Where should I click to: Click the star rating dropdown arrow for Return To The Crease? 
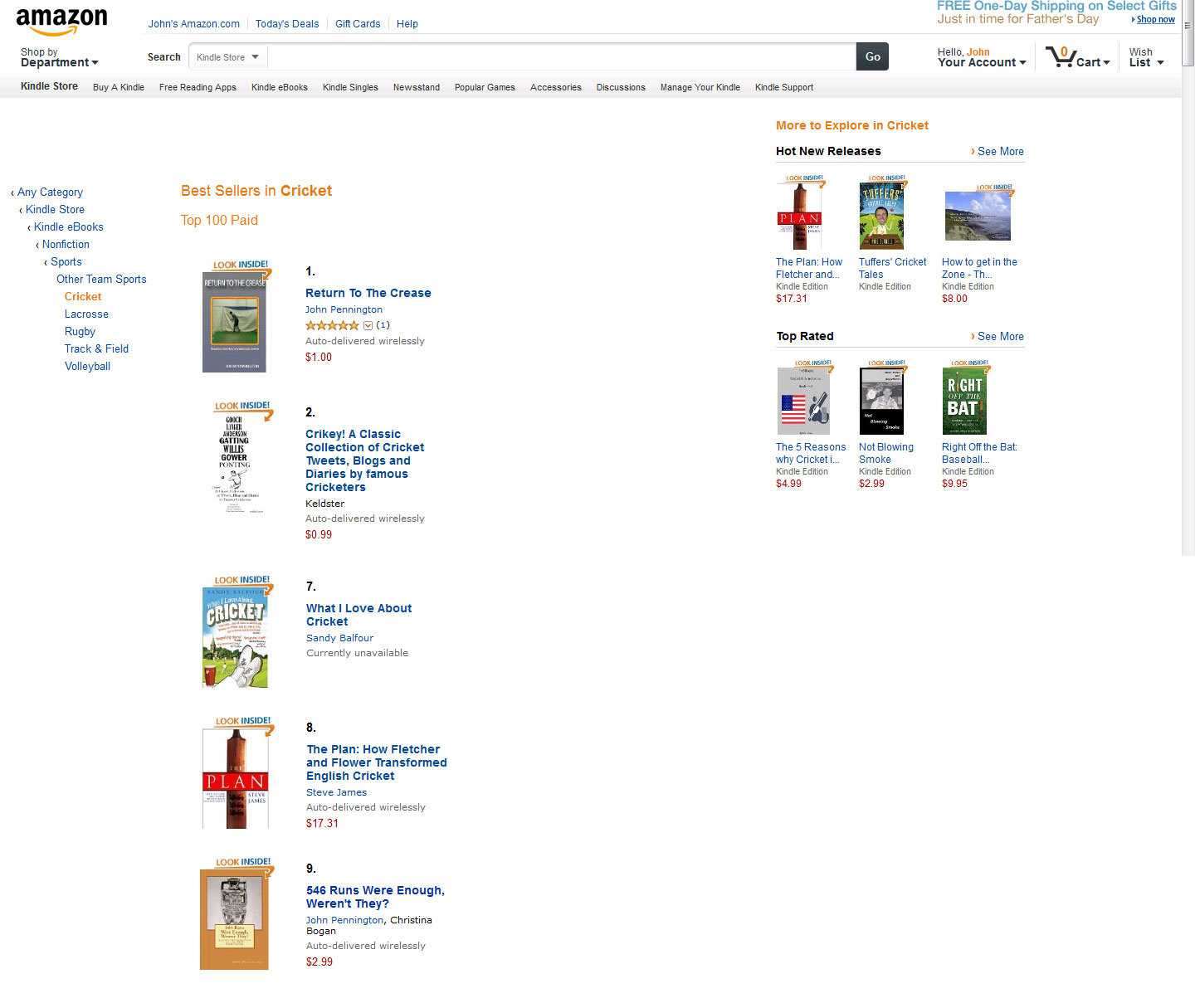pos(368,325)
